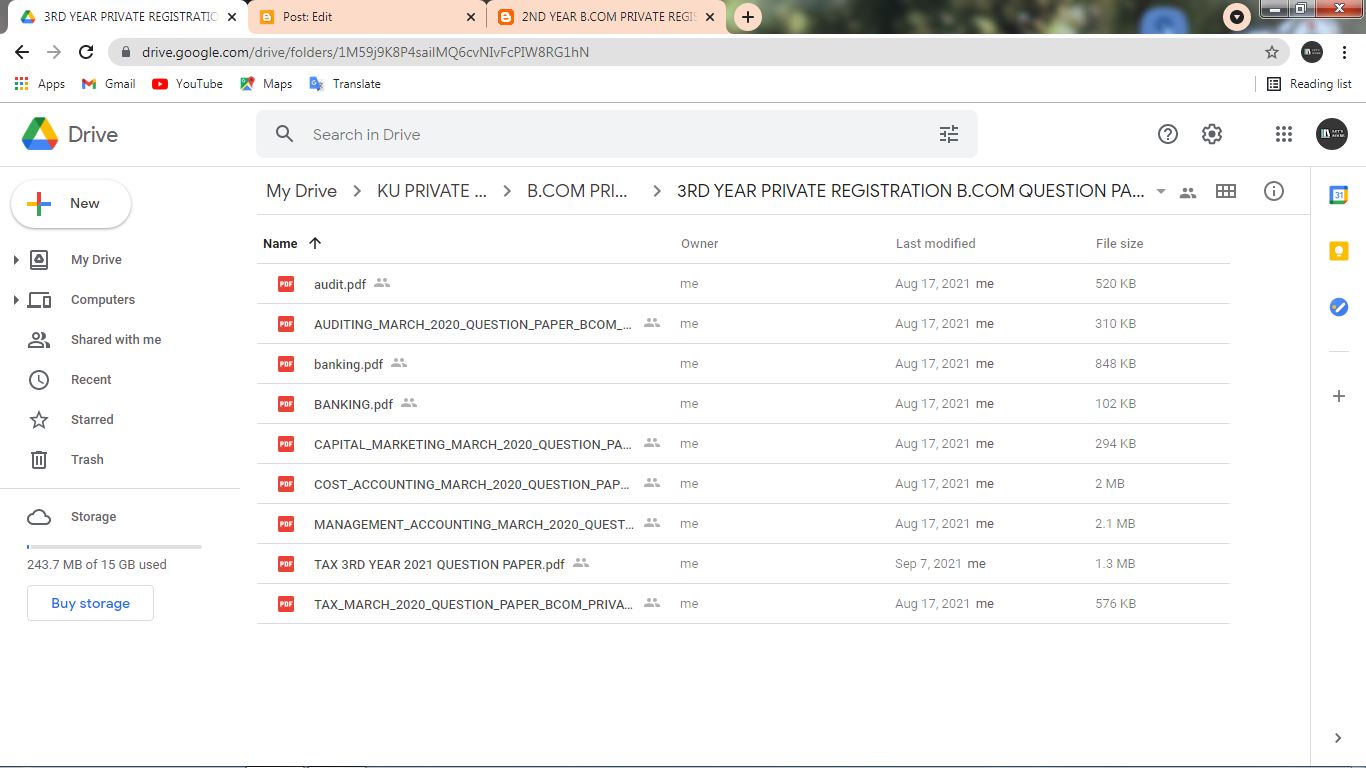Click the New button
1366x768 pixels.
pyautogui.click(x=71, y=204)
